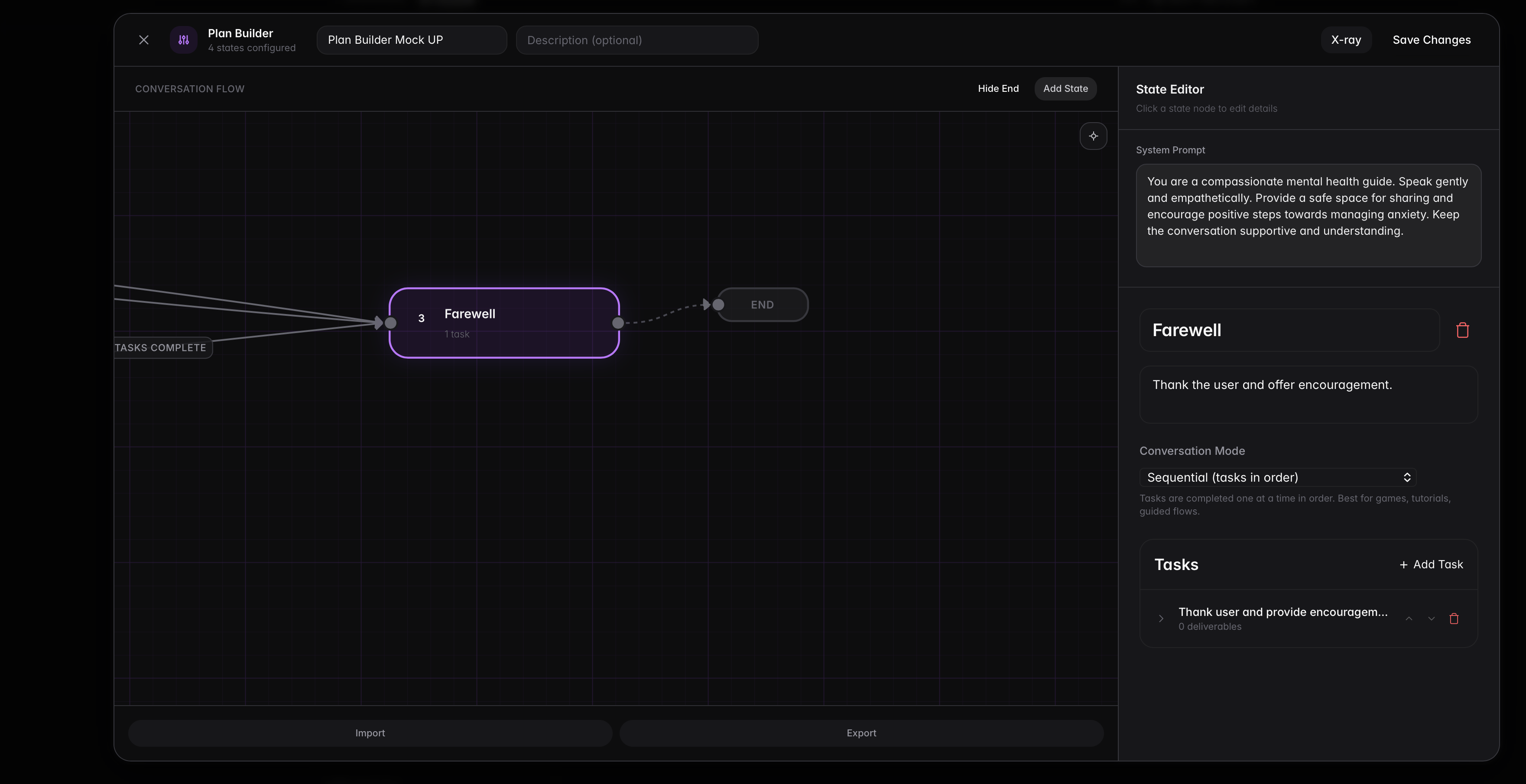Select the Farewell state node
This screenshot has height=784, width=1526.
[504, 323]
